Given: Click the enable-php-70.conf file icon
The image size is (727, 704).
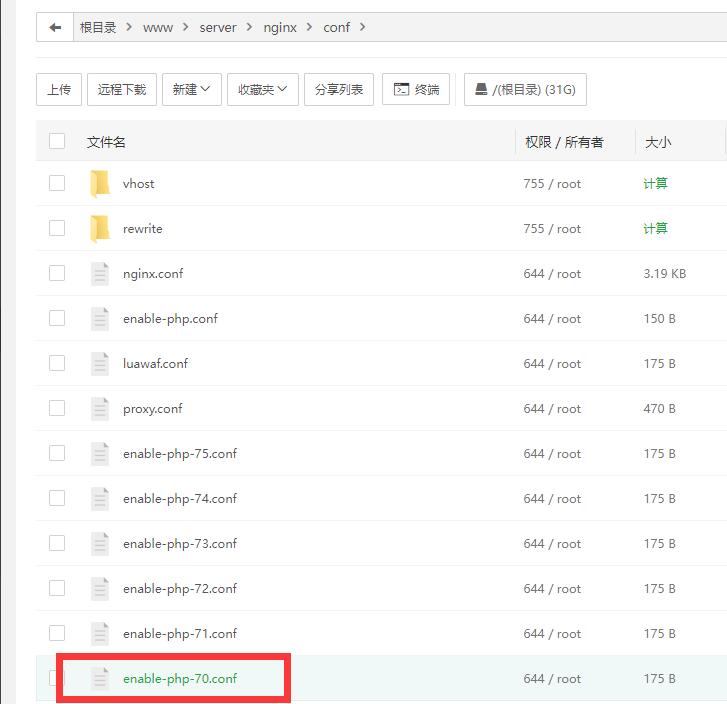Looking at the screenshot, I should pyautogui.click(x=100, y=678).
